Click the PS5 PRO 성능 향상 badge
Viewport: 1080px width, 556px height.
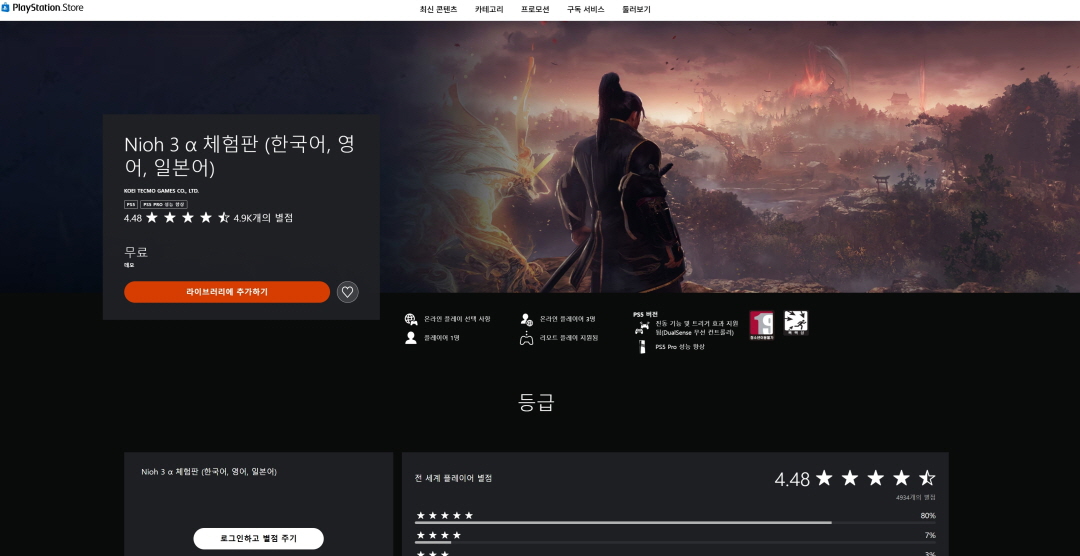click(x=164, y=205)
